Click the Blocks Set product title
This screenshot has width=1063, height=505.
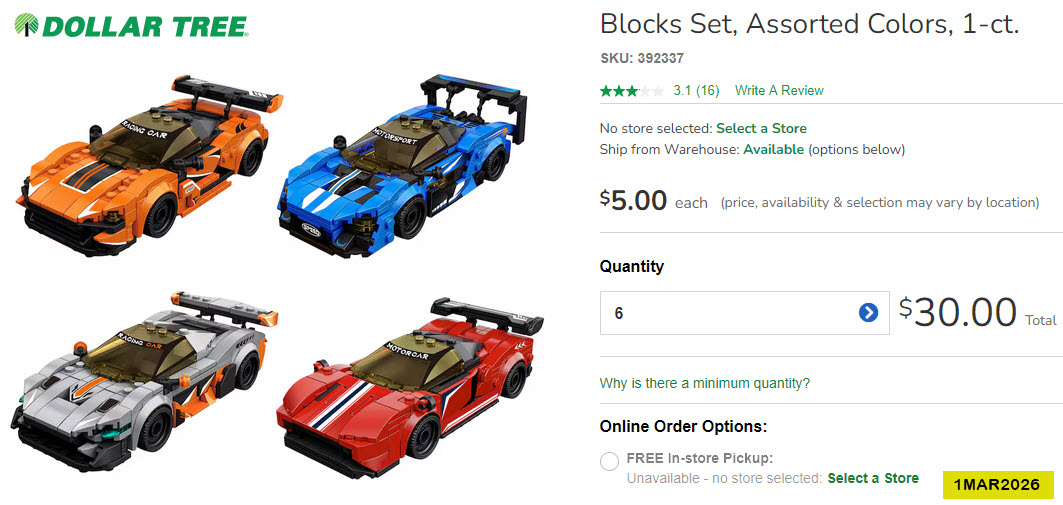[x=809, y=25]
